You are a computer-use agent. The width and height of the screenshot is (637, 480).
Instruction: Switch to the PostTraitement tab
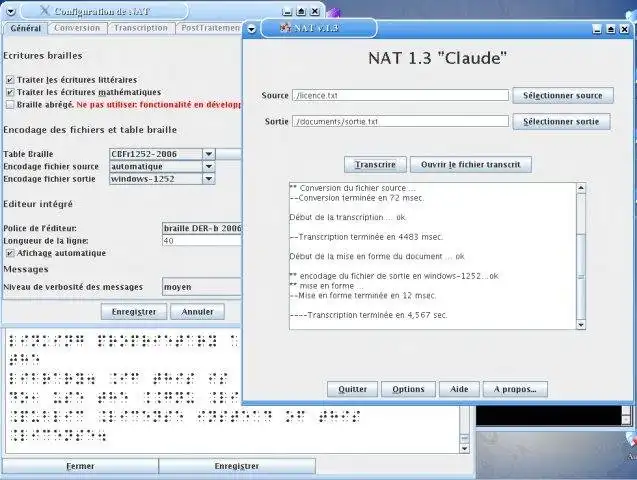210,28
